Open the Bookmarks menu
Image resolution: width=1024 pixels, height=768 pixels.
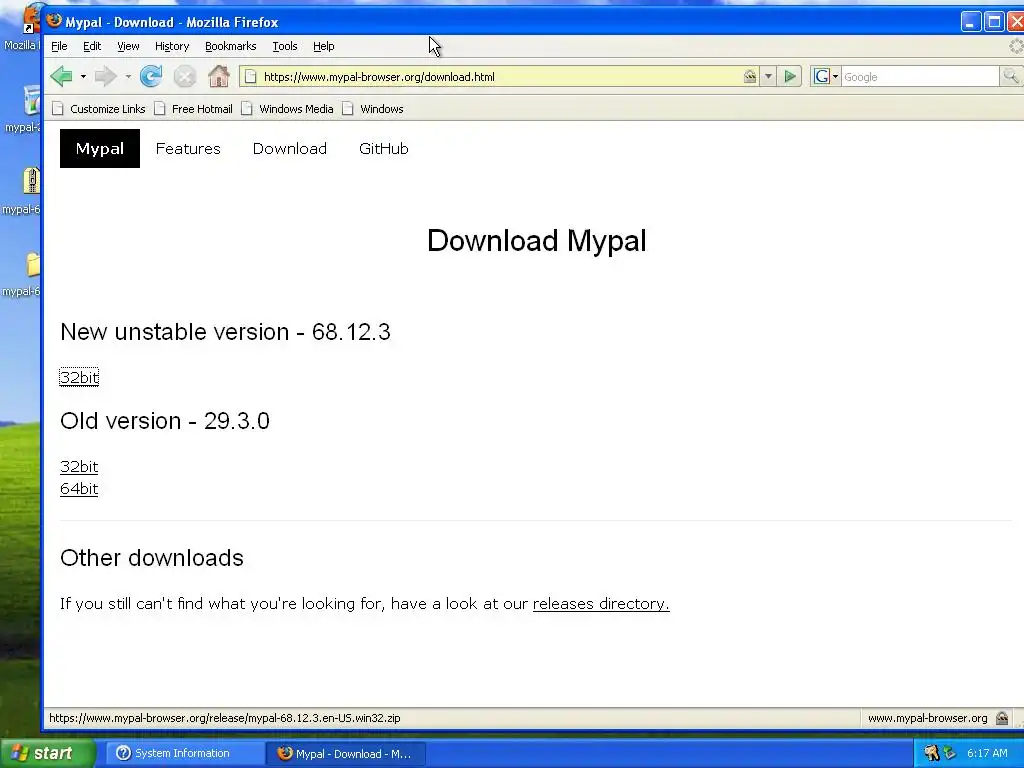[231, 46]
